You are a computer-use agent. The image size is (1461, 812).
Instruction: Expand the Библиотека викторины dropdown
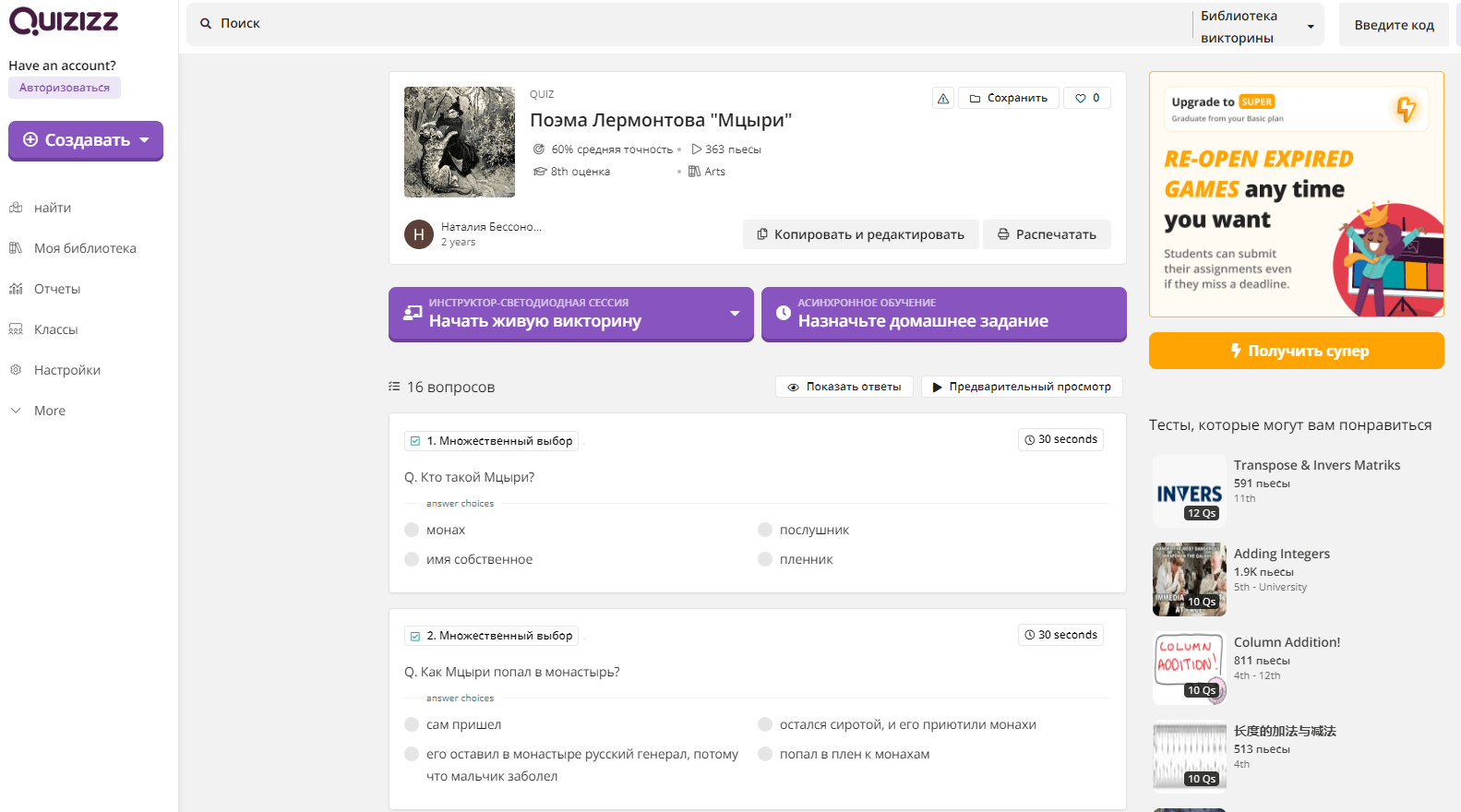coord(1310,27)
